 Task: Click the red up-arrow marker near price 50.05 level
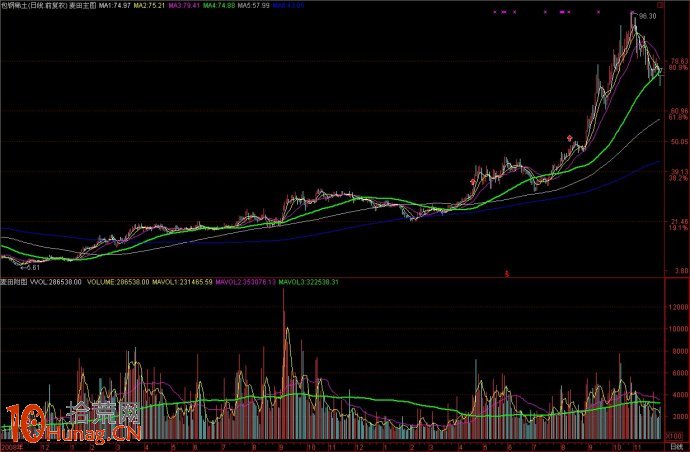pyautogui.click(x=569, y=138)
